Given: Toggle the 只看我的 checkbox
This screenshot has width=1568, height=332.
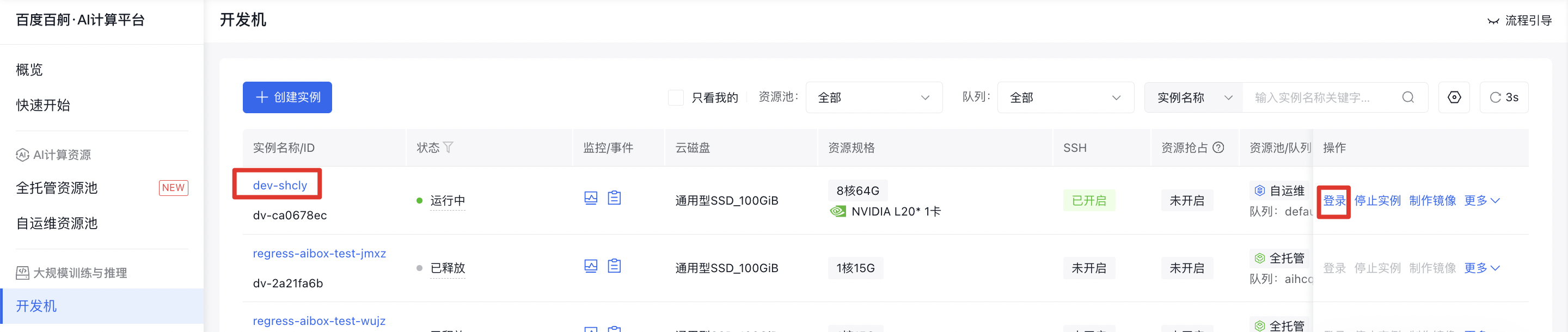Looking at the screenshot, I should coord(676,97).
